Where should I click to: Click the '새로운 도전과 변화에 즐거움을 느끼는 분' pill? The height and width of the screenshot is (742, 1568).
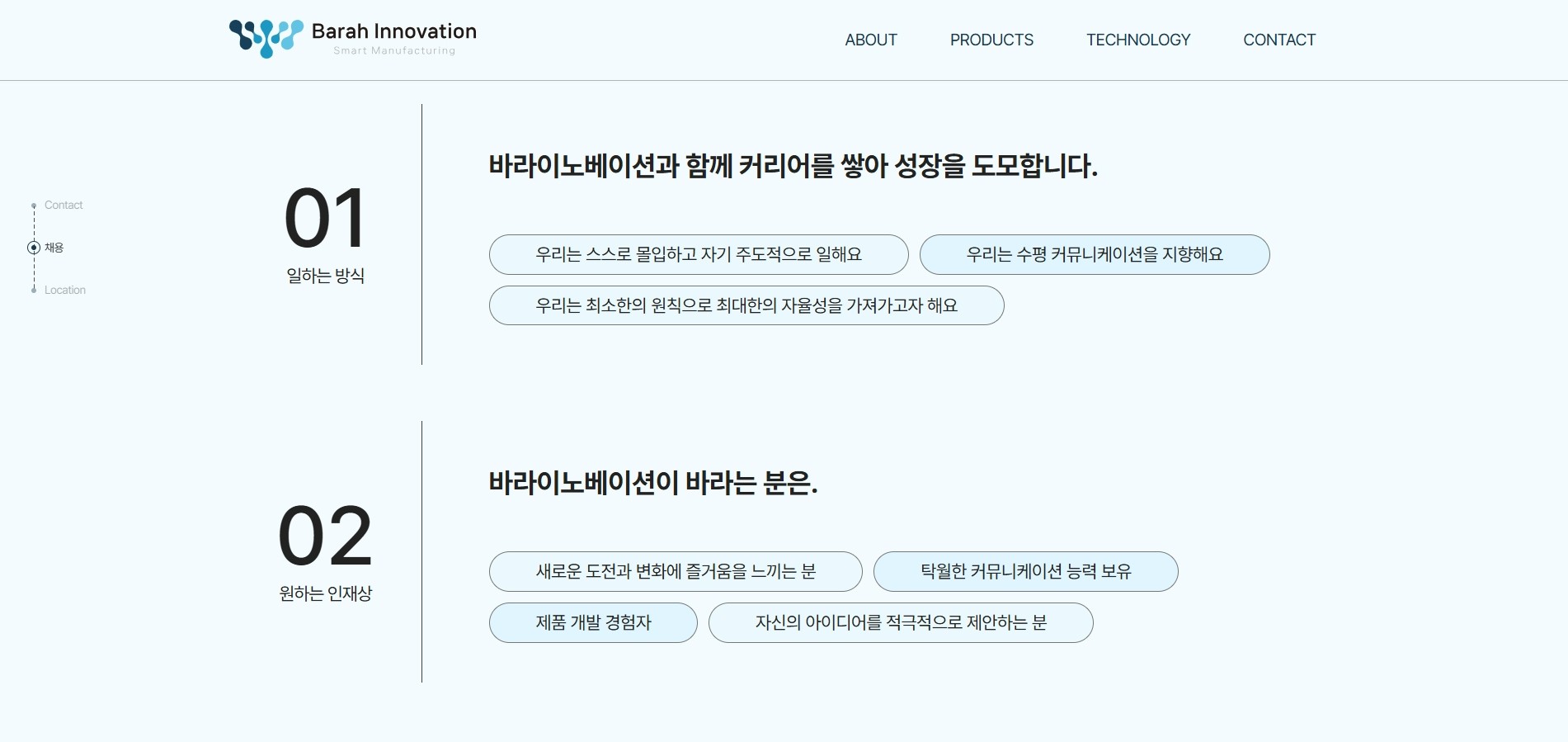point(676,571)
